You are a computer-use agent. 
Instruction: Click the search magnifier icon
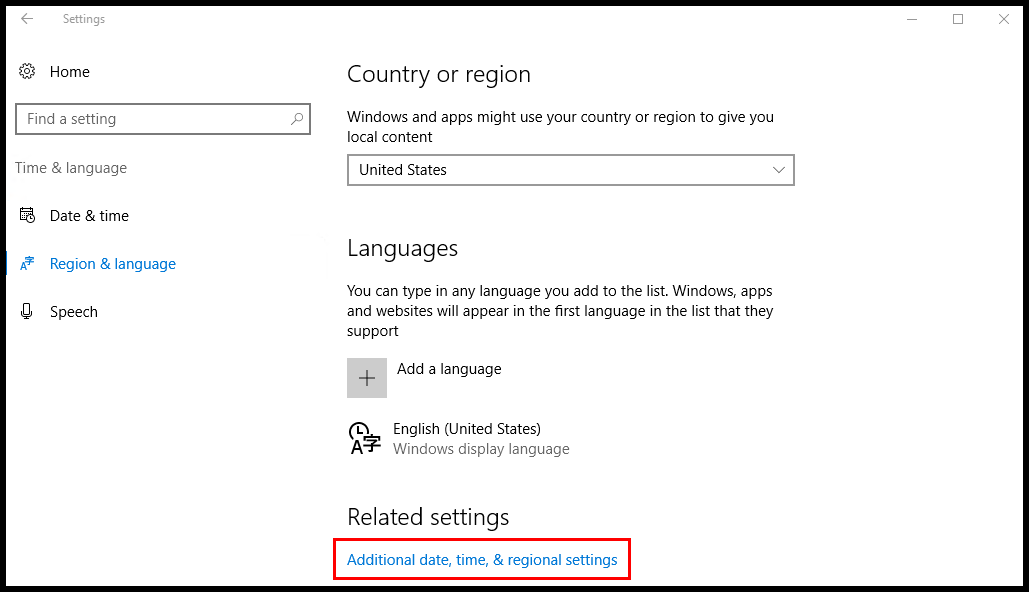(x=297, y=118)
